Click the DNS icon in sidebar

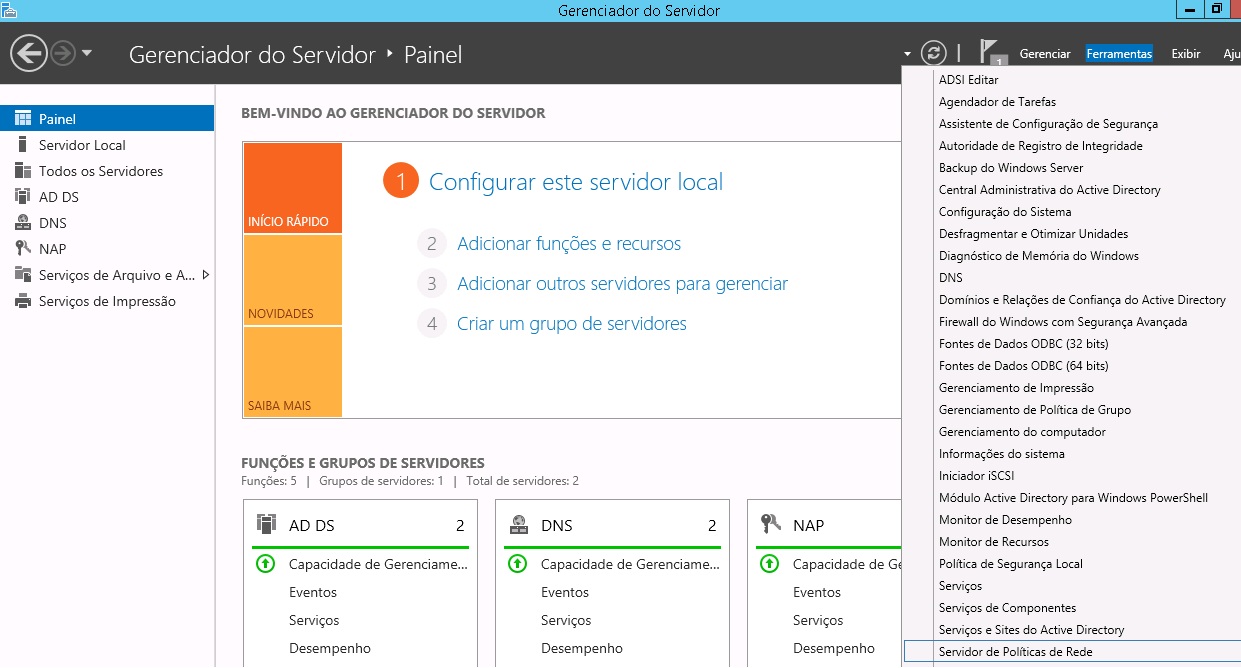tap(23, 223)
